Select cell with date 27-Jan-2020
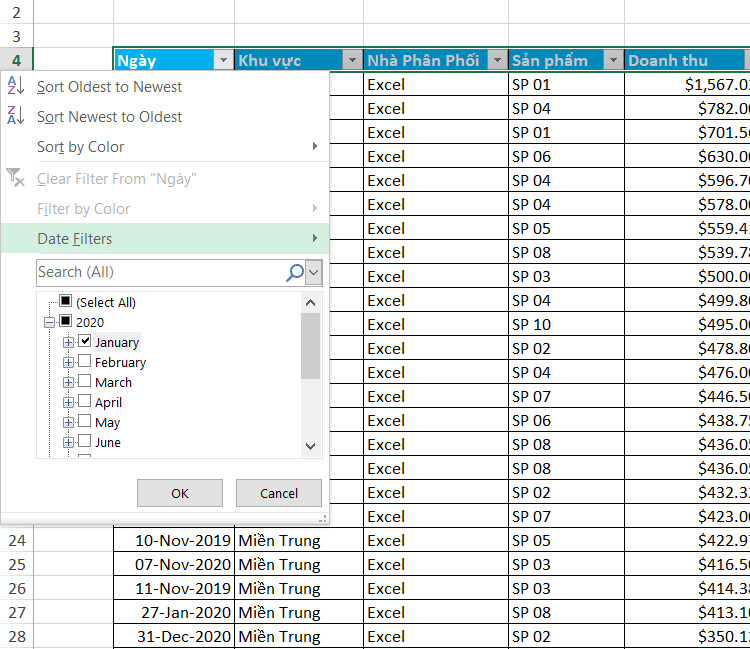This screenshot has width=750, height=649. tap(174, 613)
